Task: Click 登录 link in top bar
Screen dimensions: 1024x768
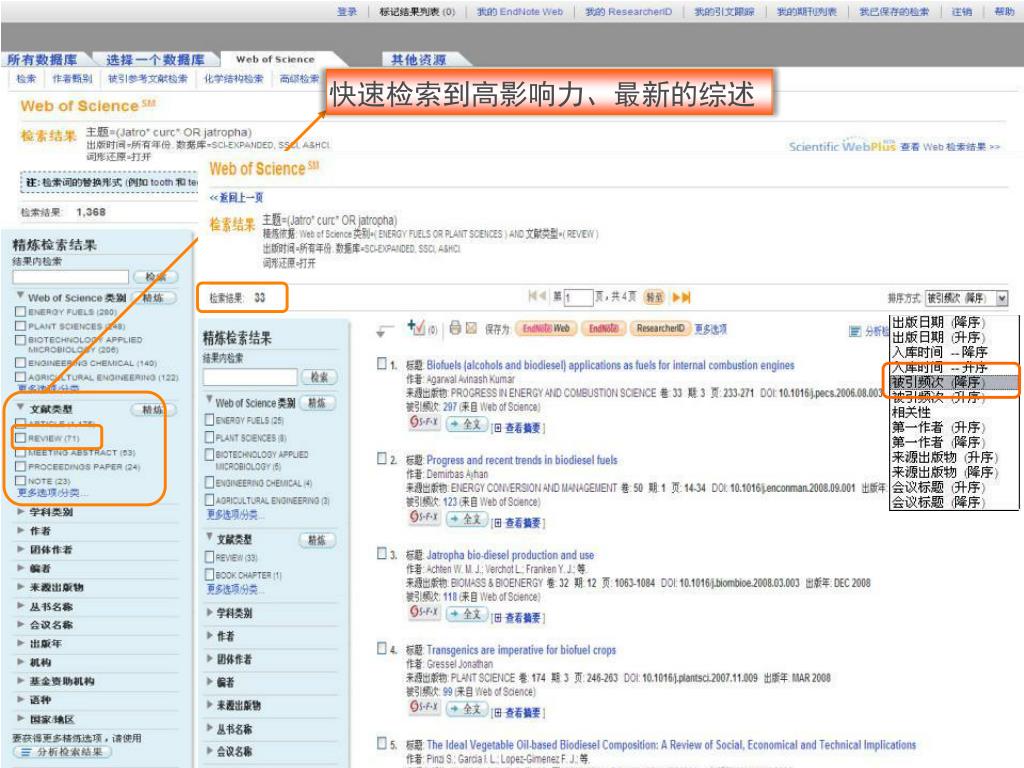Action: coord(347,11)
